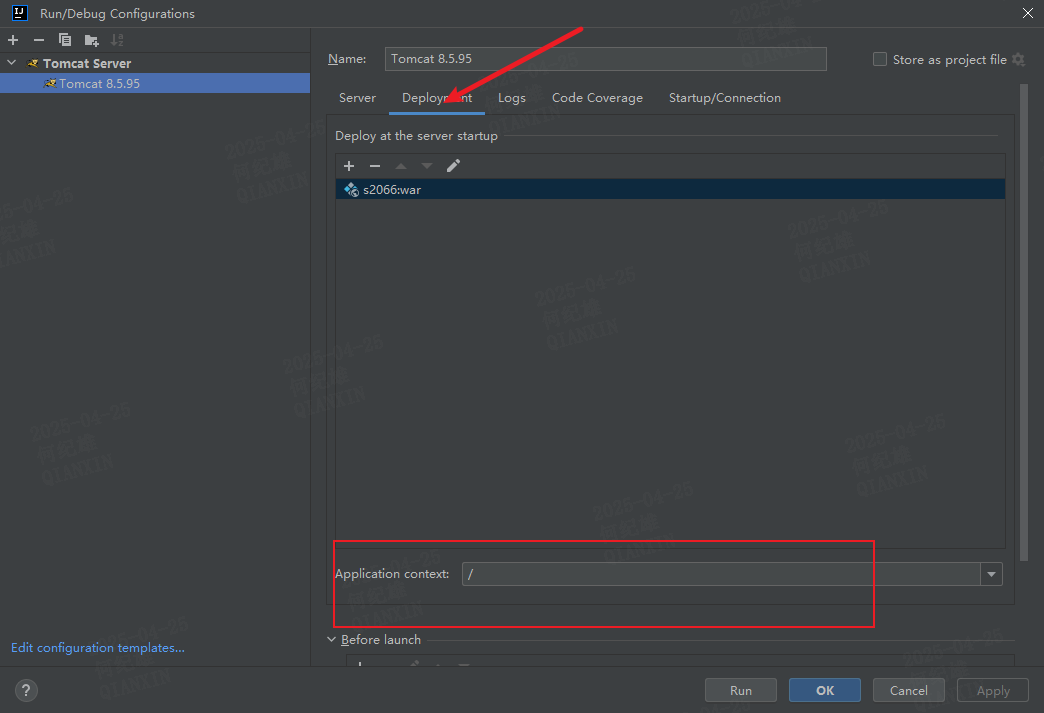Viewport: 1044px width, 713px height.
Task: Cancel the configuration dialog
Action: (908, 690)
